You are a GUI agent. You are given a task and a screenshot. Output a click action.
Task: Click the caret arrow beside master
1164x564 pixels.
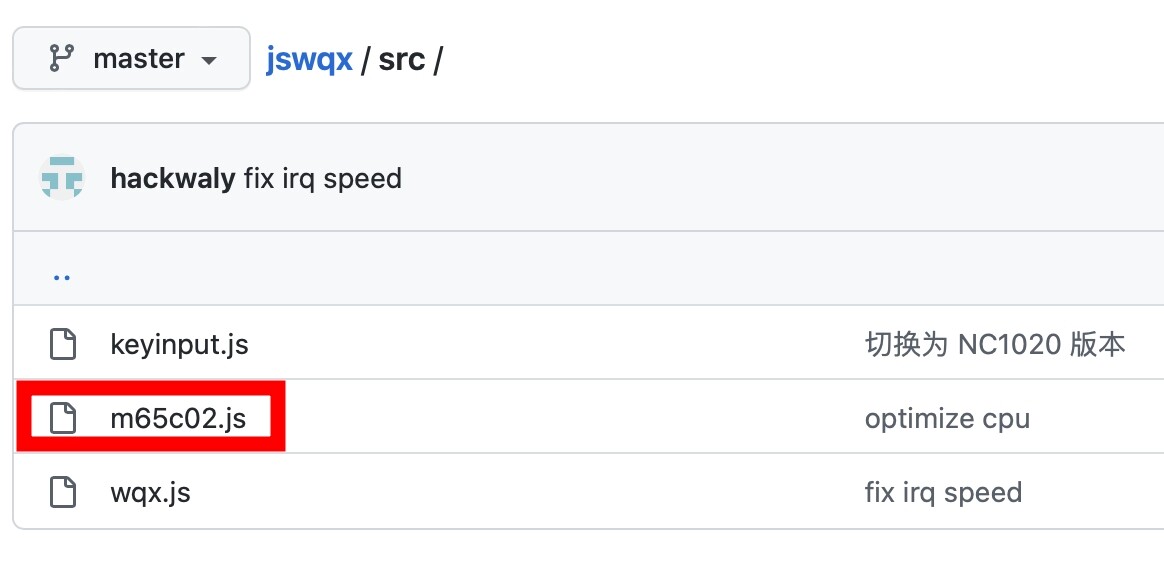click(209, 61)
